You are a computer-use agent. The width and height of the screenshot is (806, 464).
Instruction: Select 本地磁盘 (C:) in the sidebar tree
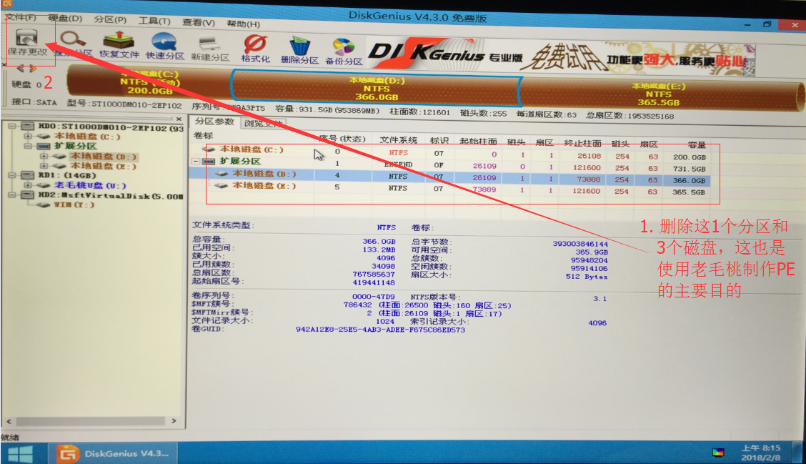(87, 137)
